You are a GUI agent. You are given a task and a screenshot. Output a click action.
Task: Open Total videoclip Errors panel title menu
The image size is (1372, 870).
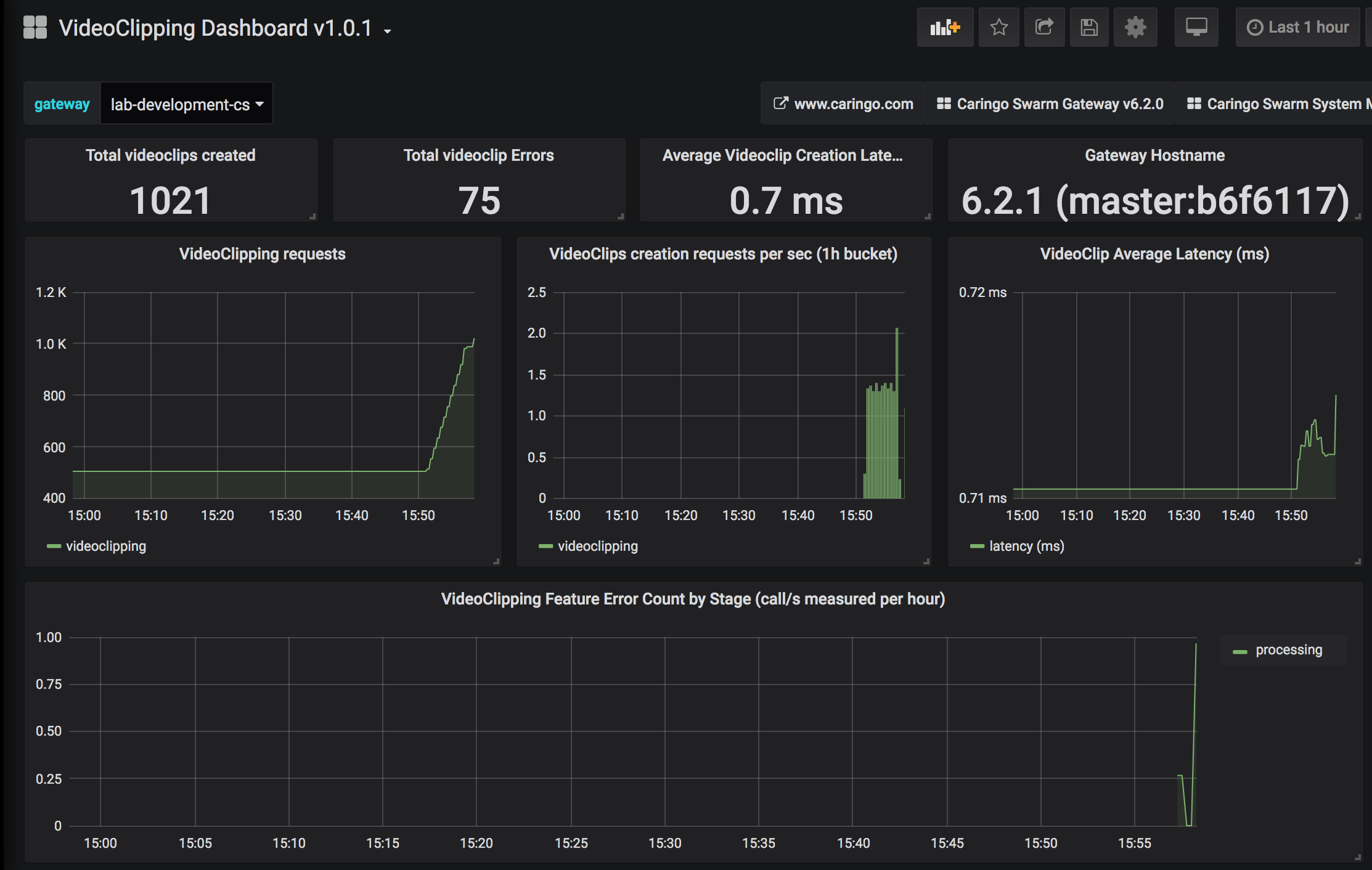(x=478, y=155)
